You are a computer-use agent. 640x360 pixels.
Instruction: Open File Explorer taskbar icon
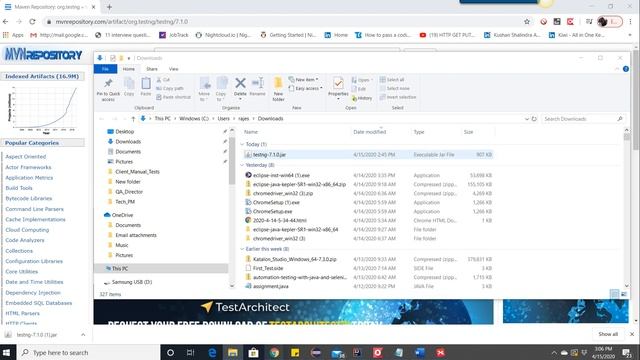pos(233,353)
